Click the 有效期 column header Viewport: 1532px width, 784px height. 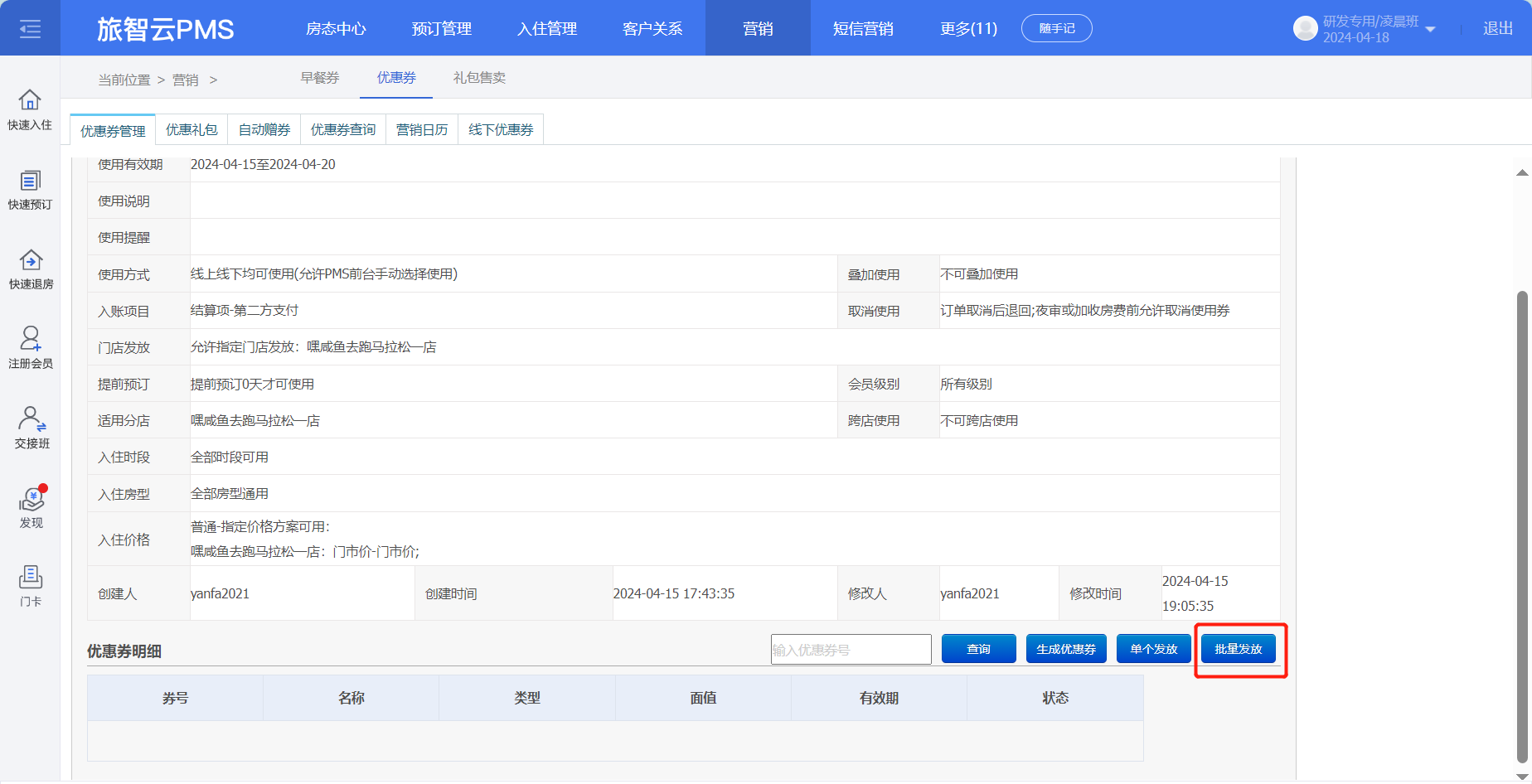point(879,698)
